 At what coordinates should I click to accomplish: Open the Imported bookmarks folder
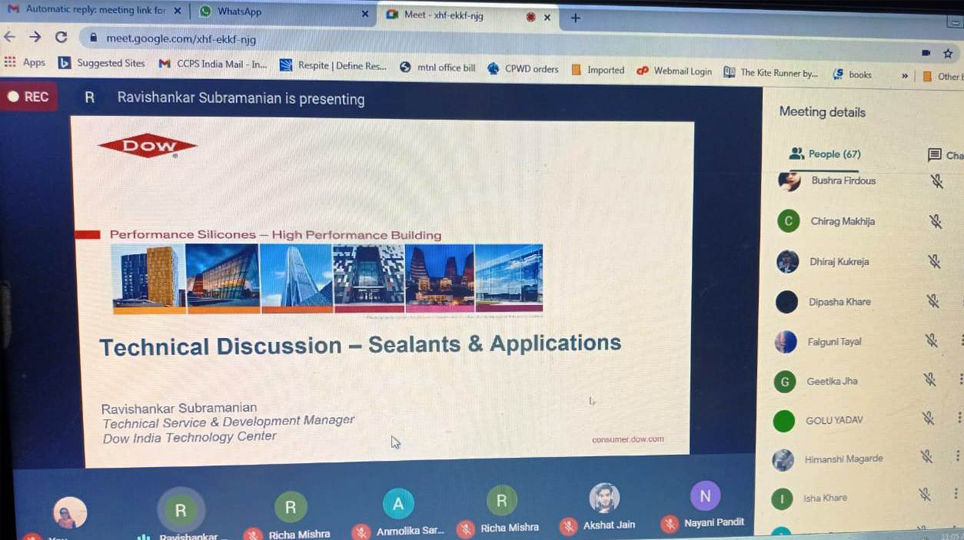click(598, 70)
